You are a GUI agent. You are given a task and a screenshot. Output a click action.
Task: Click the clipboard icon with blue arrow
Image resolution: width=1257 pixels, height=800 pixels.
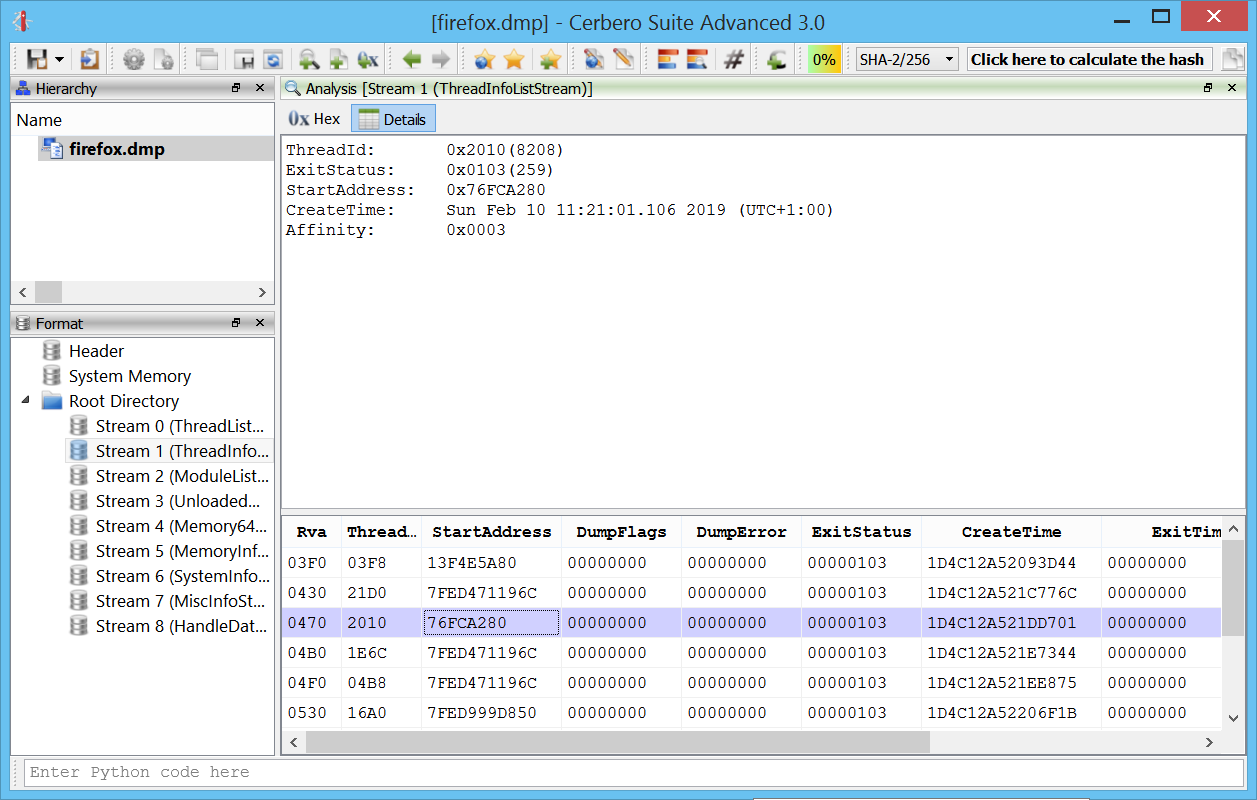(x=90, y=59)
